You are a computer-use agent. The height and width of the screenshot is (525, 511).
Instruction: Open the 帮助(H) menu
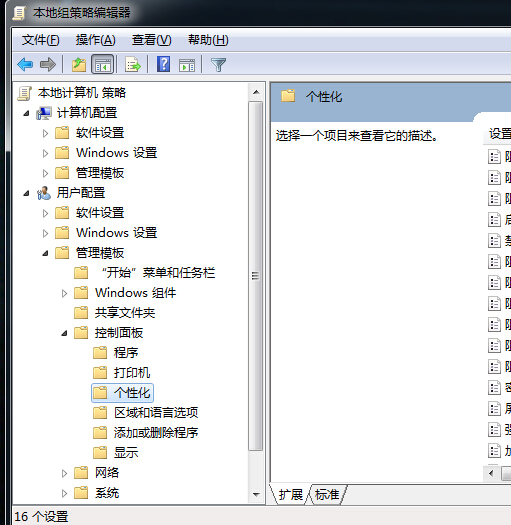[x=208, y=40]
